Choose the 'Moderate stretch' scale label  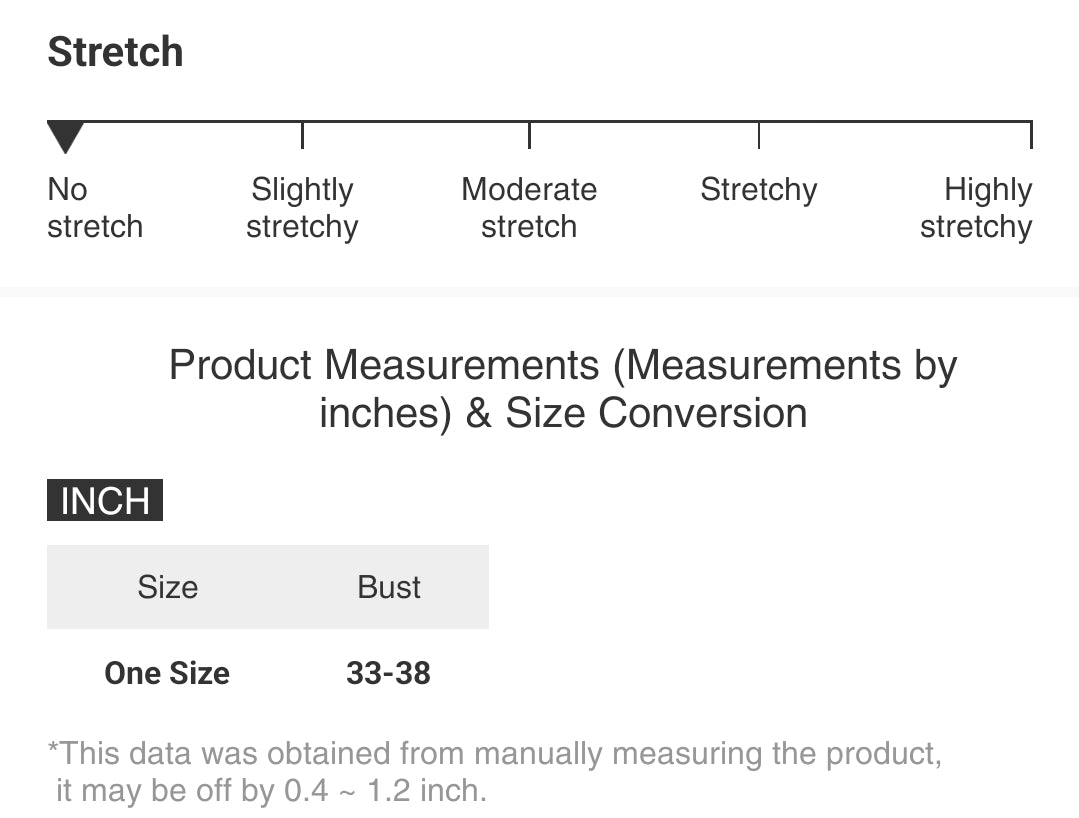tap(529, 208)
